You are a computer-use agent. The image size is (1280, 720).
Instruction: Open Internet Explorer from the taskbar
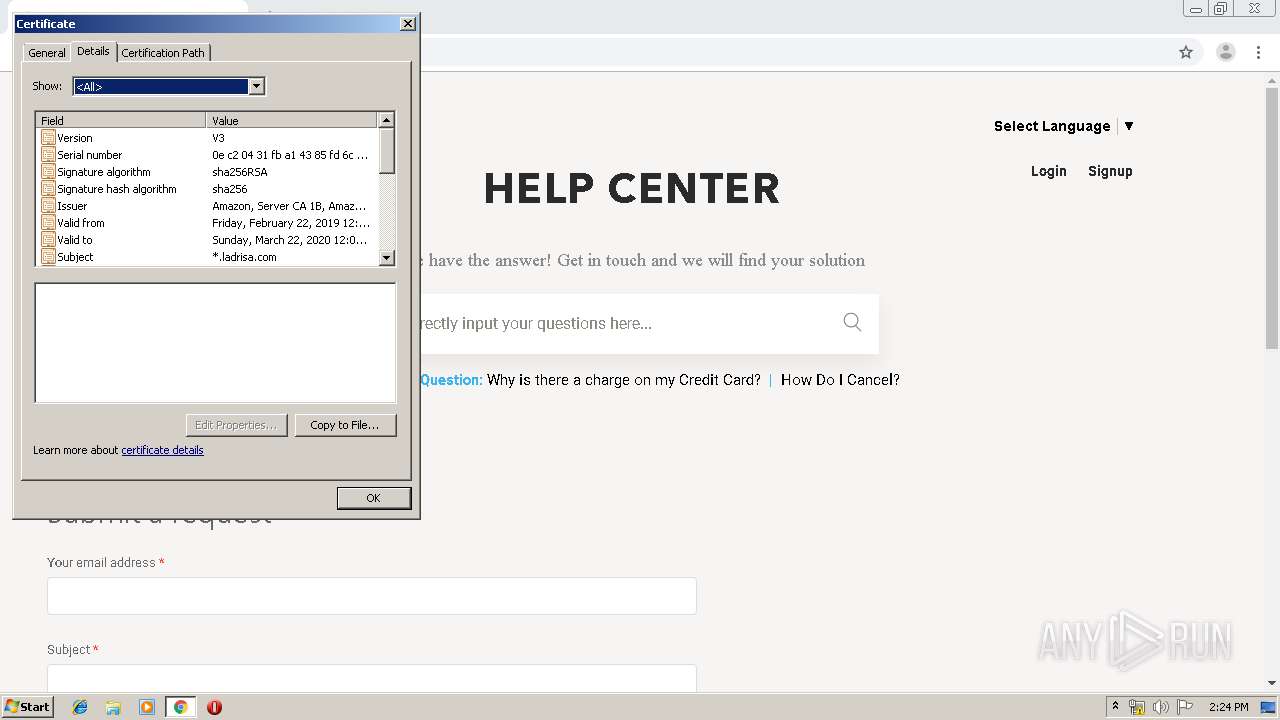point(80,707)
